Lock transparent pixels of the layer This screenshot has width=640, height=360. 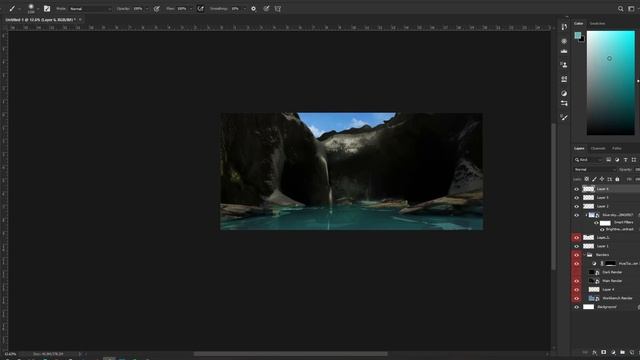[x=587, y=179]
